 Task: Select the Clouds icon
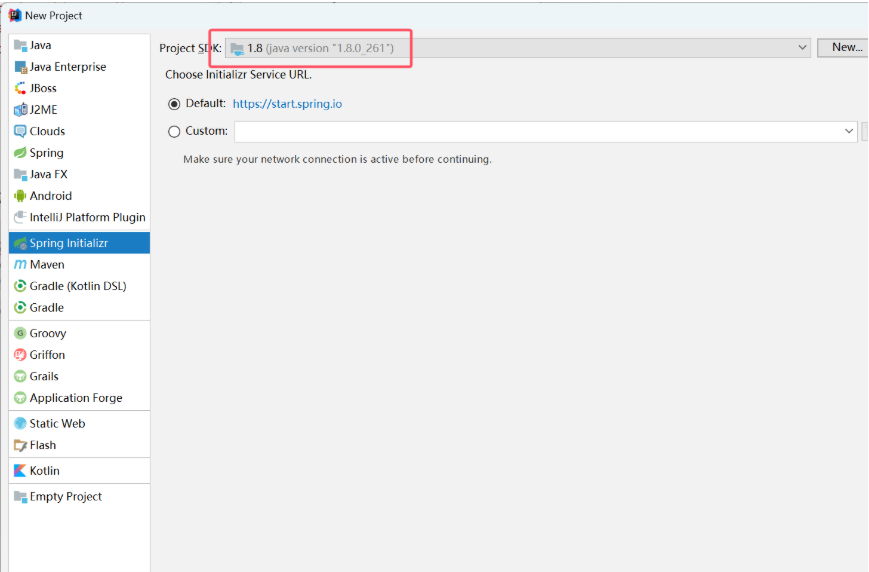pyautogui.click(x=21, y=131)
